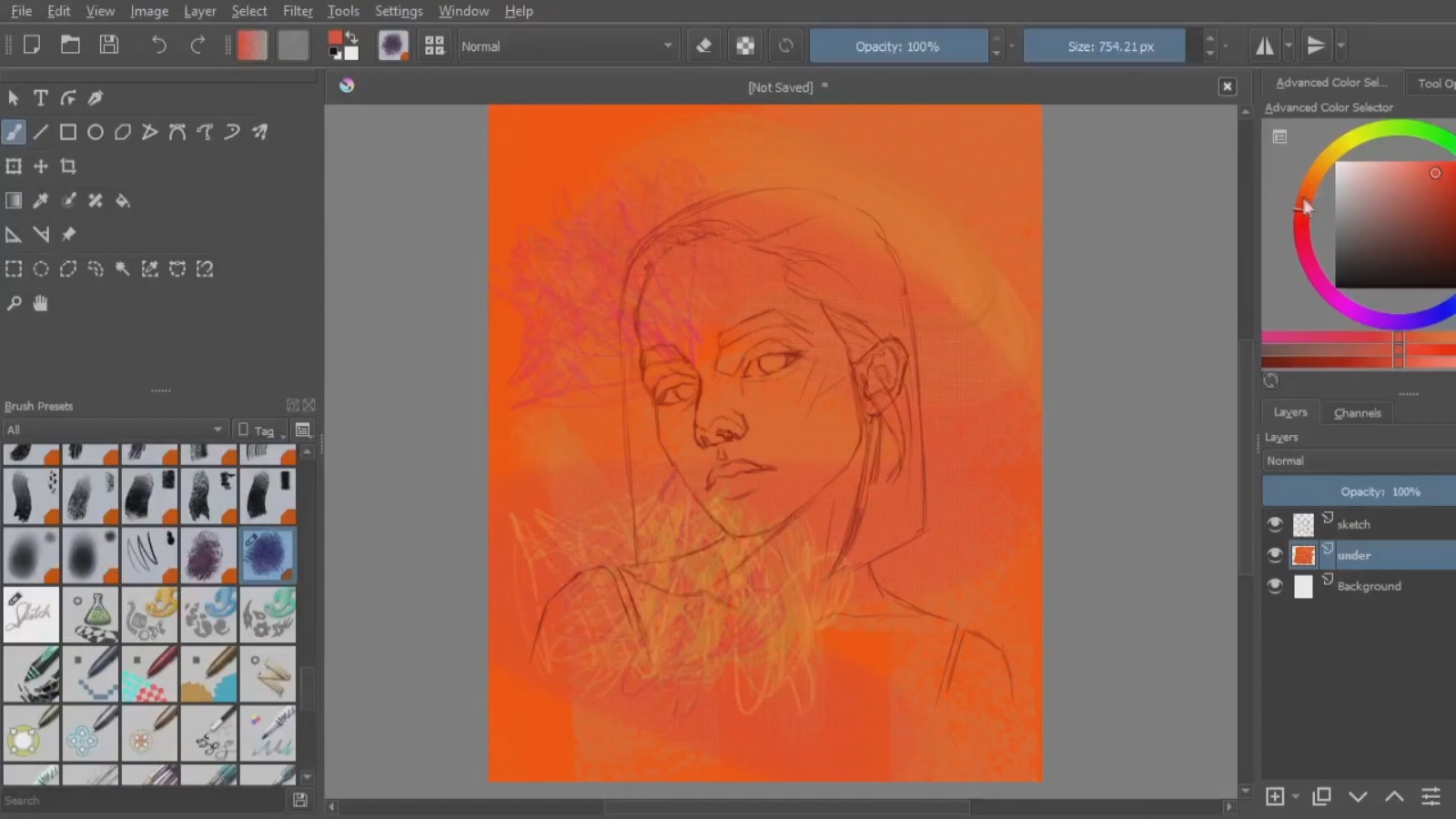Open the Settings menu
Image resolution: width=1456 pixels, height=819 pixels.
[399, 11]
